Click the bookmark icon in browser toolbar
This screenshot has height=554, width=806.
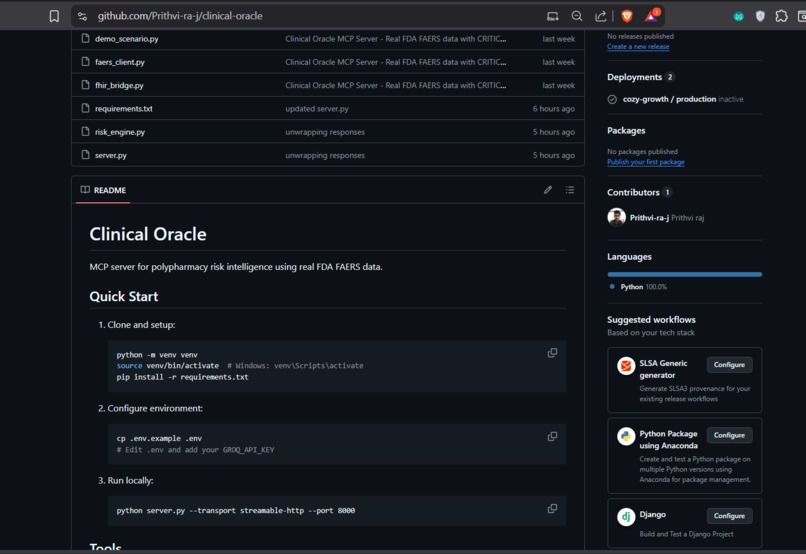click(54, 16)
